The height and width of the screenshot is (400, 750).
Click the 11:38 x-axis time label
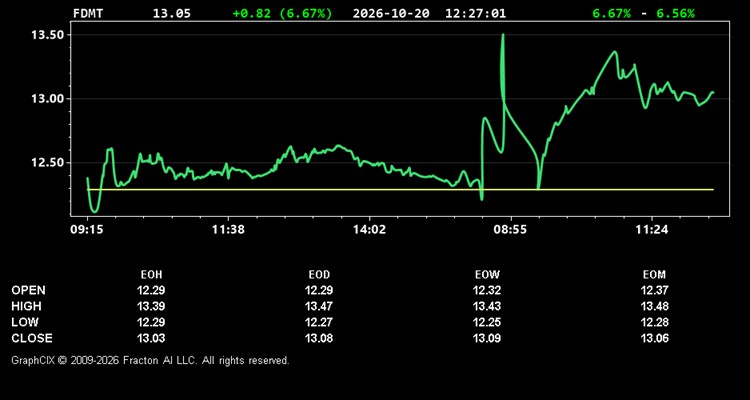(x=228, y=230)
